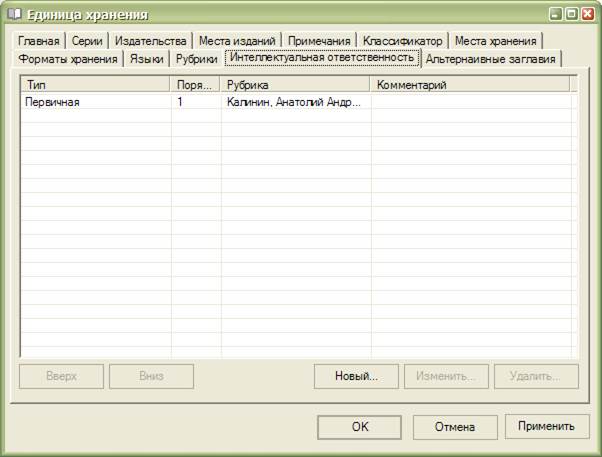Click the book icon in title bar
Screen dimensions: 602x457
click(x=14, y=15)
